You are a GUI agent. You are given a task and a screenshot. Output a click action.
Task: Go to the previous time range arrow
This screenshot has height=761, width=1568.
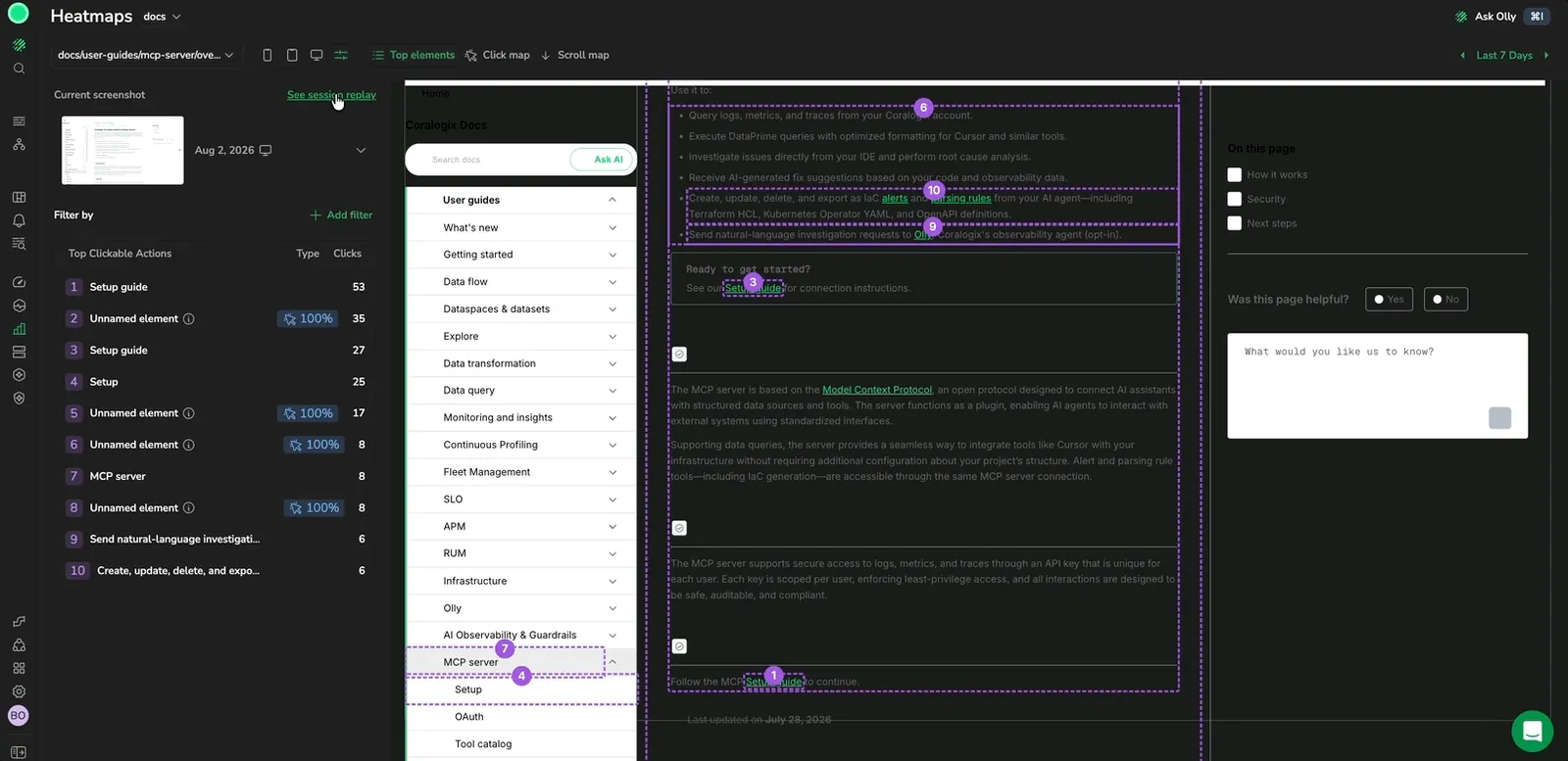click(x=1463, y=55)
